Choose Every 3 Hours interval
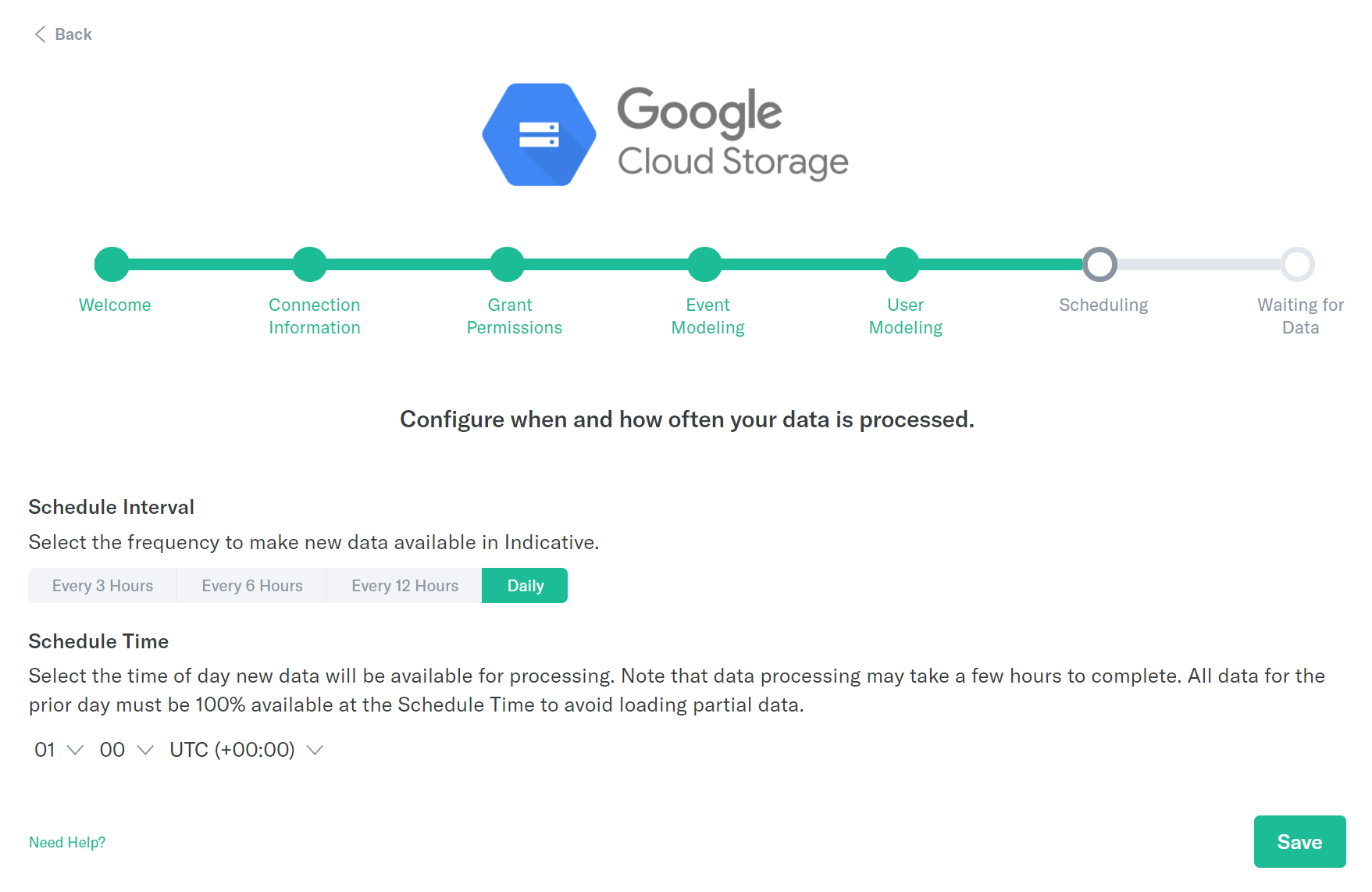Viewport: 1372px width, 892px height. tap(102, 586)
